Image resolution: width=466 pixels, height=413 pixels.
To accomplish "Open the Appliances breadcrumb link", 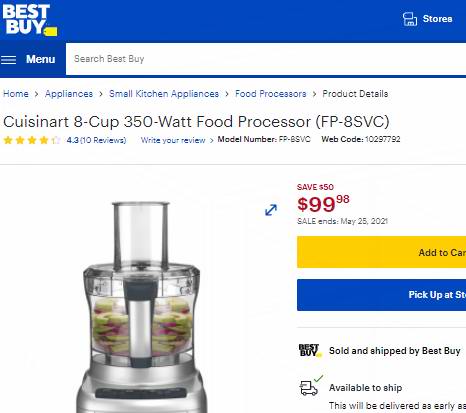I will click(69, 94).
